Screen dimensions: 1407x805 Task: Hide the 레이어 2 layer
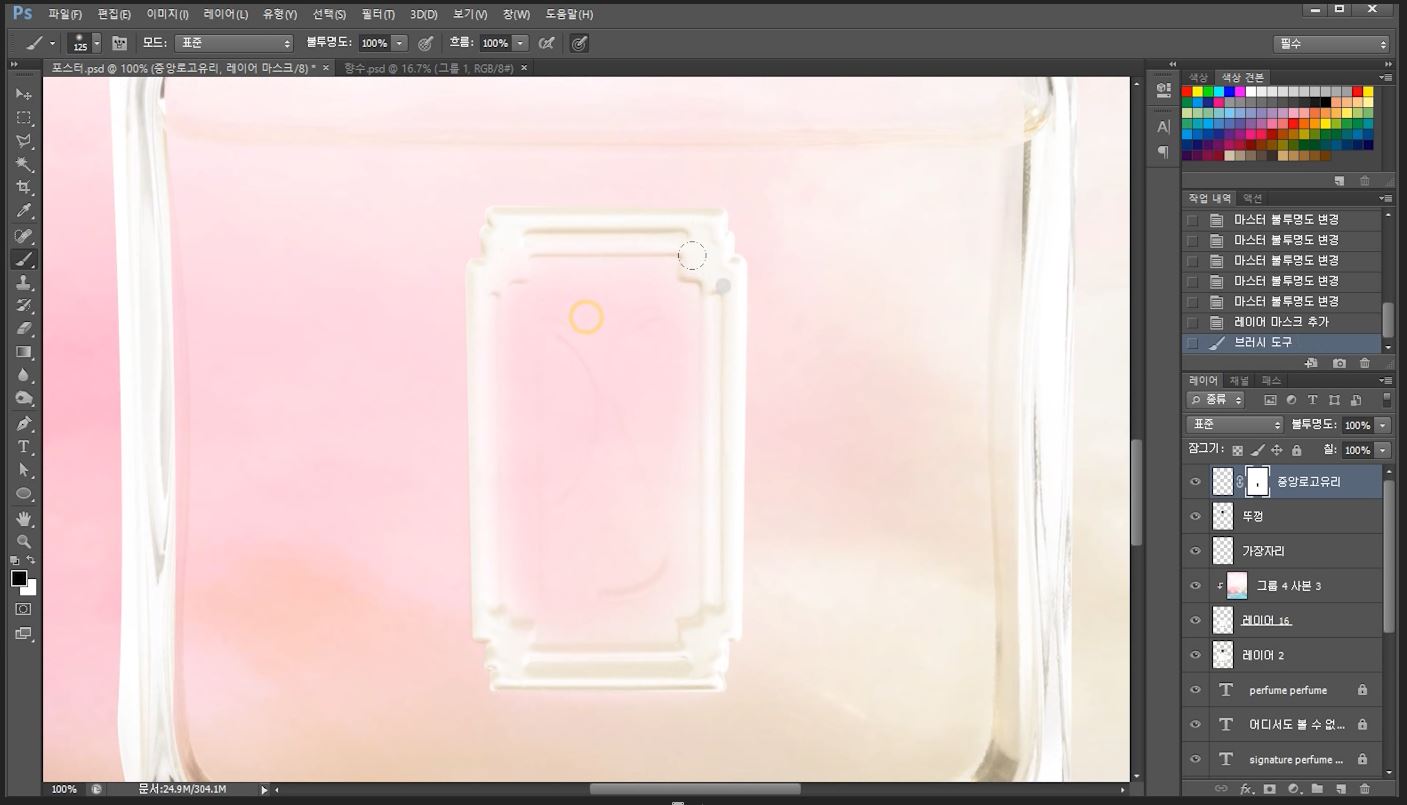point(1195,655)
